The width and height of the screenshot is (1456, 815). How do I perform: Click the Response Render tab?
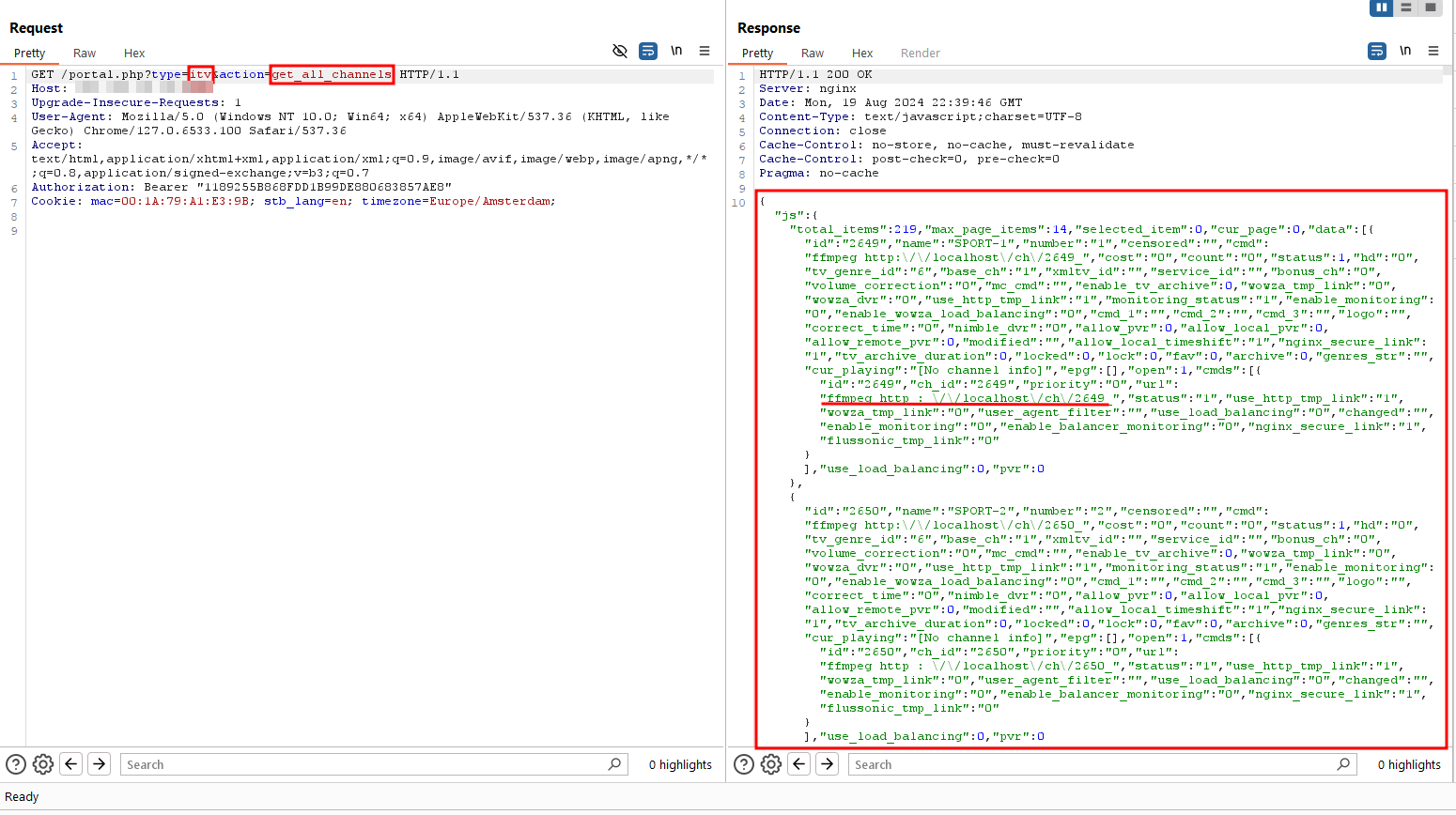click(920, 54)
